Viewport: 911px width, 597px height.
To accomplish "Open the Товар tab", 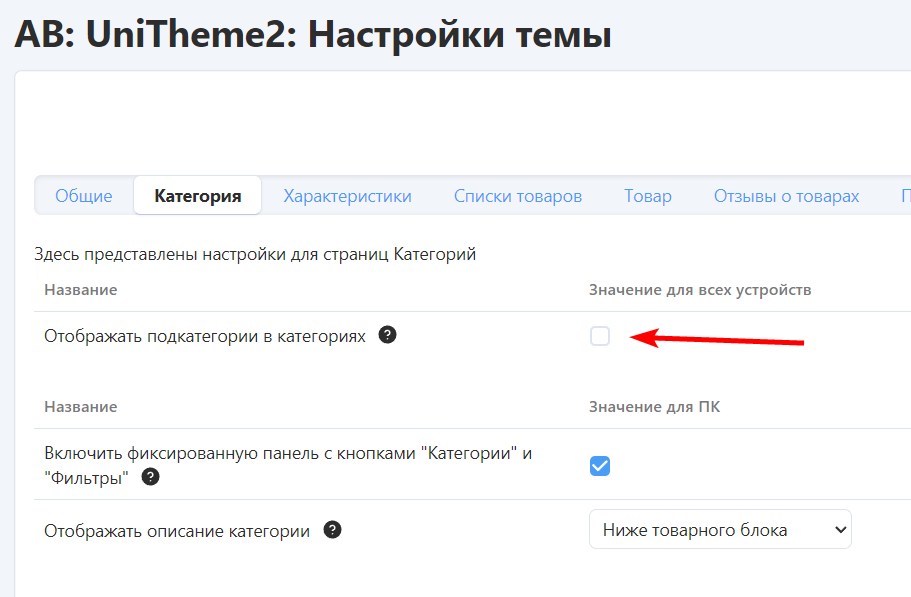I will point(648,196).
